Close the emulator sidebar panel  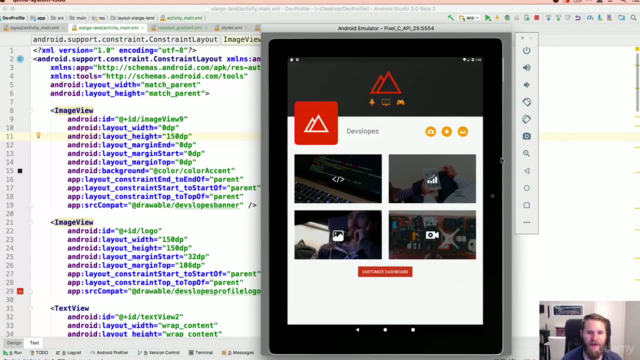click(522, 38)
